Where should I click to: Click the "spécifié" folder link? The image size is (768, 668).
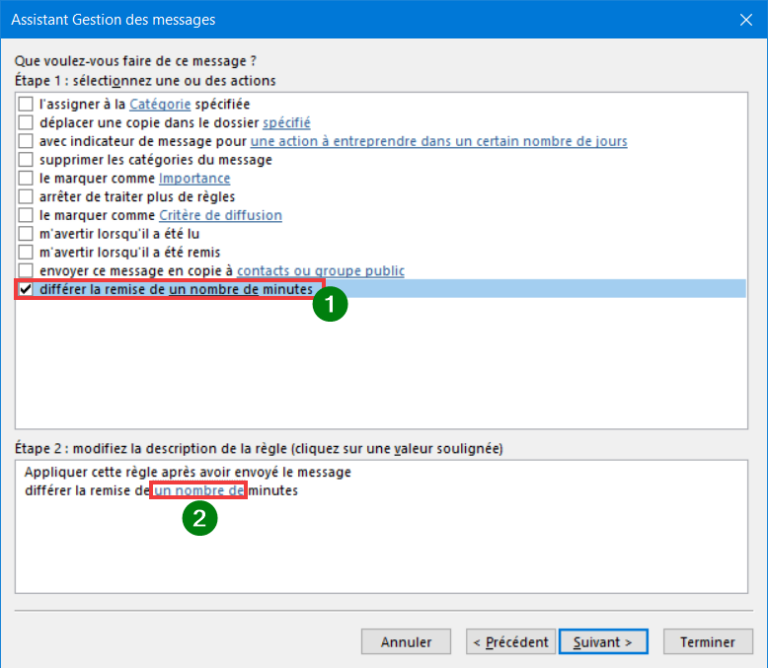click(x=286, y=123)
